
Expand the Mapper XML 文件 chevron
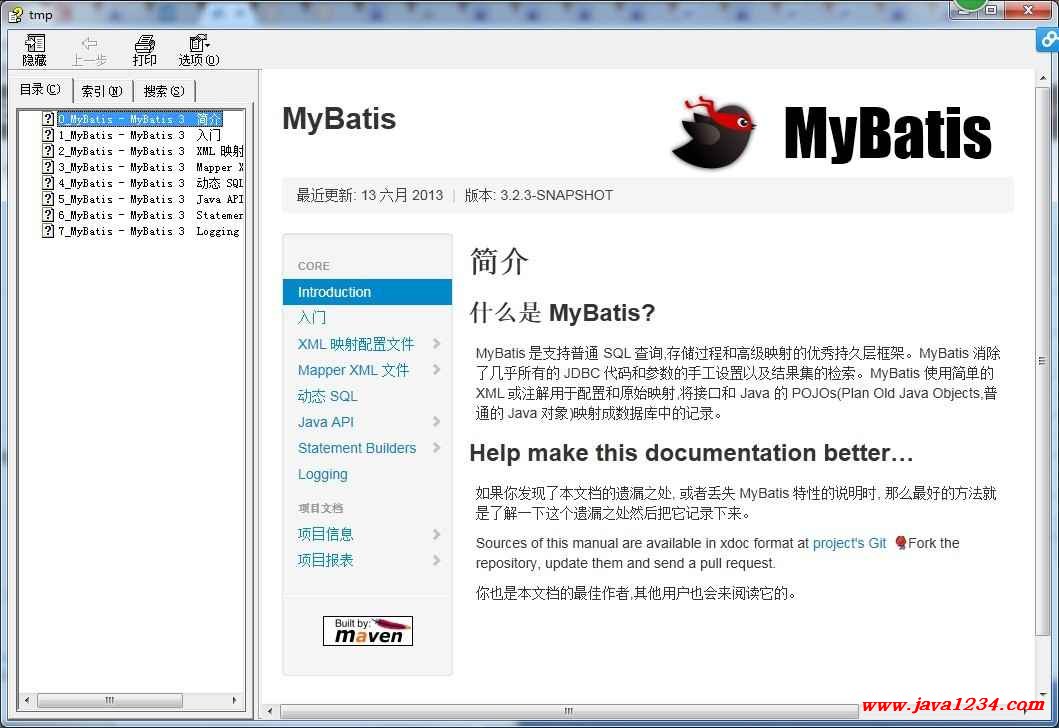436,369
